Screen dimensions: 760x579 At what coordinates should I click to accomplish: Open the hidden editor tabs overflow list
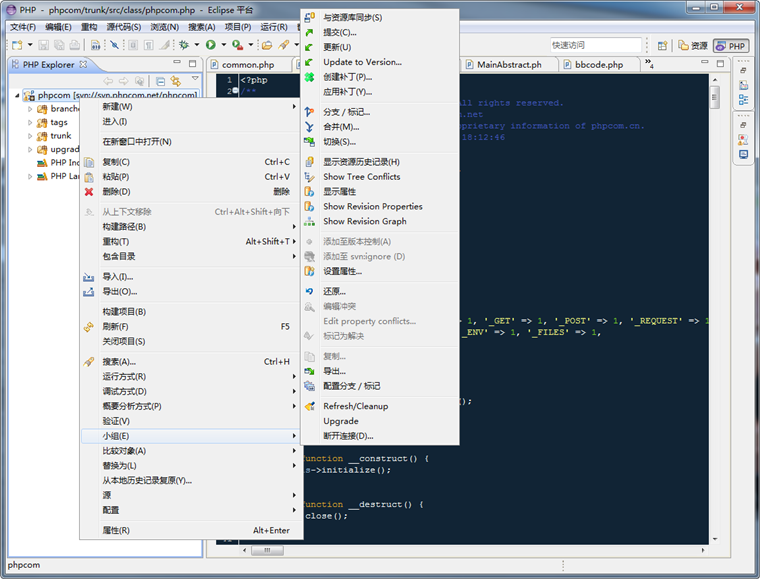(650, 65)
